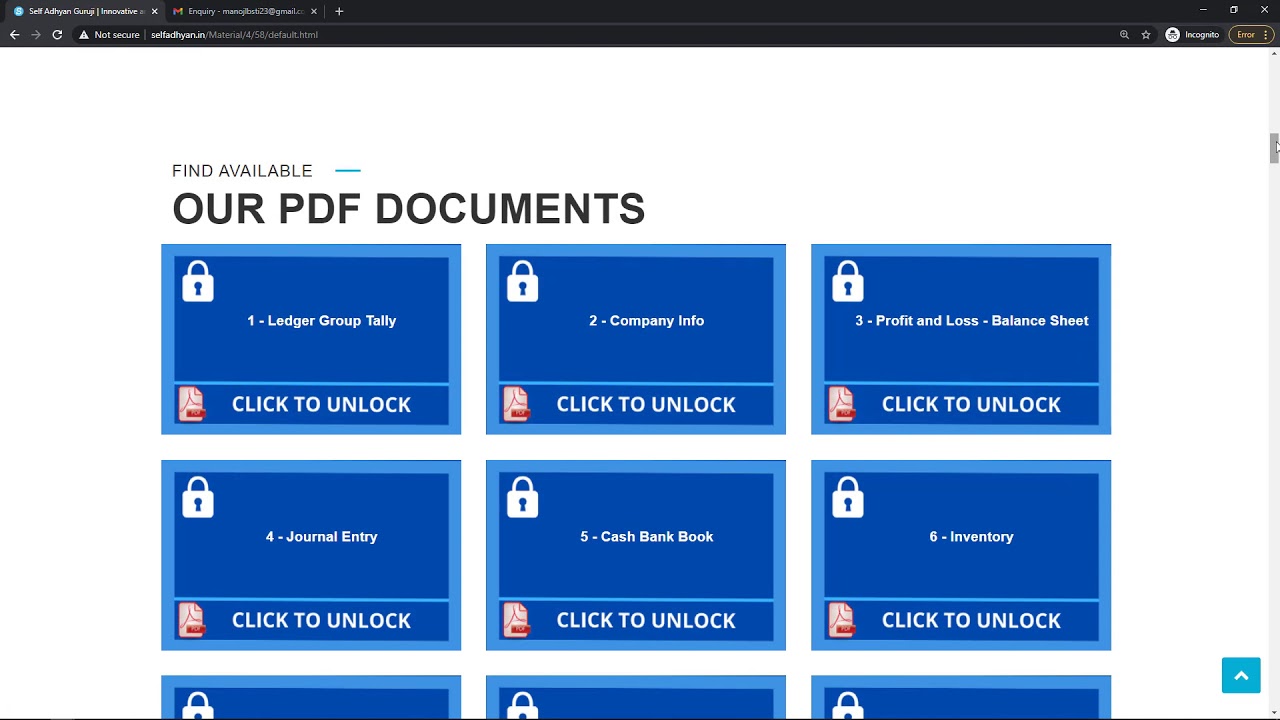Click the lock icon on Inventory card
The image size is (1280, 720).
pos(847,497)
